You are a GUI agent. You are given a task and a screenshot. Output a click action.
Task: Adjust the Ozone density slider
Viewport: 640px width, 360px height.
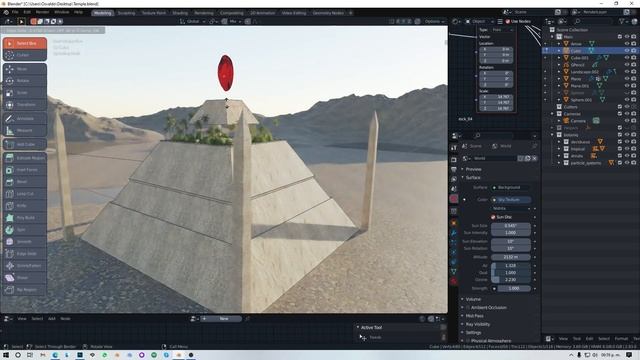point(511,280)
